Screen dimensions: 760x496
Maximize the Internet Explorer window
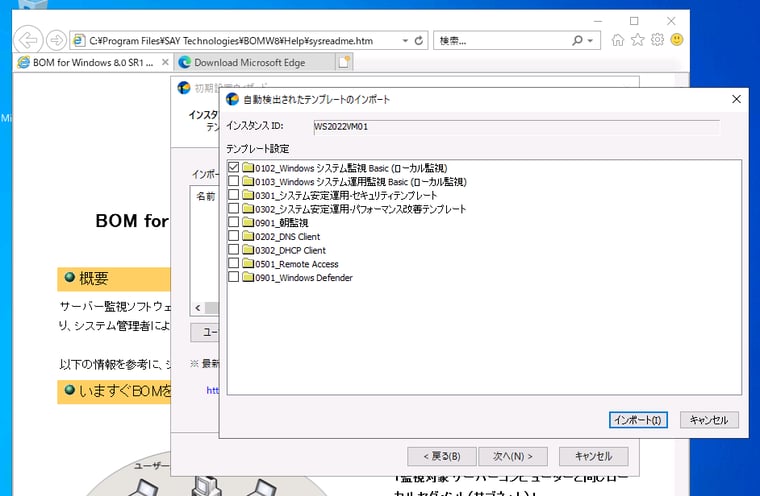634,21
